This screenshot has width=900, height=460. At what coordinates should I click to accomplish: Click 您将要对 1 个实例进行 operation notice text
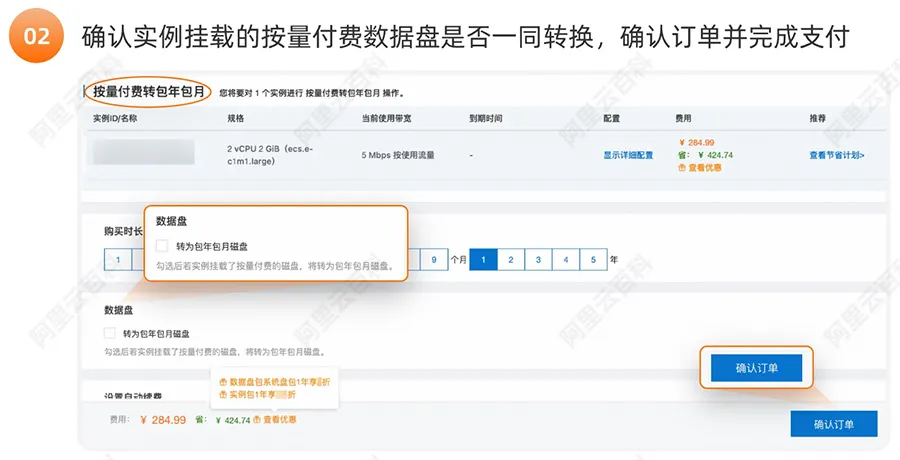click(312, 92)
